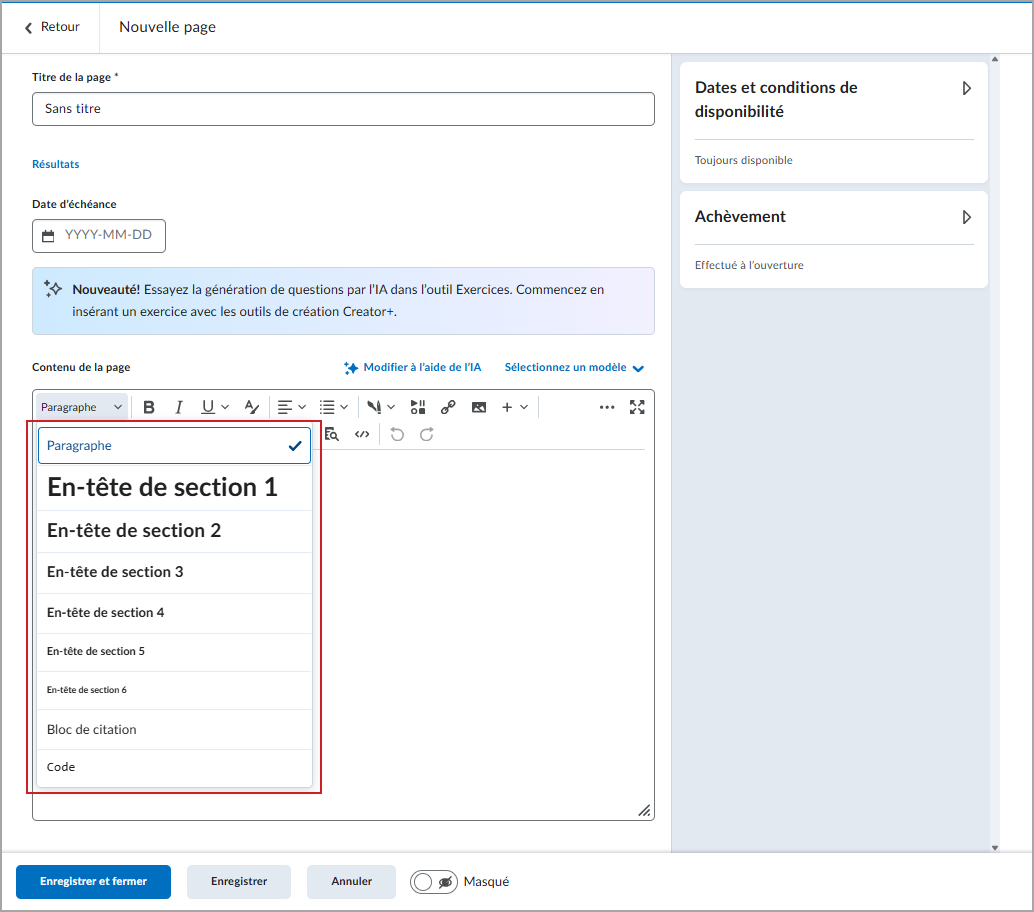Screen dimensions: 1034x912
Task: Click the AI sparkle icon in Nouveauté banner
Action: click(53, 289)
